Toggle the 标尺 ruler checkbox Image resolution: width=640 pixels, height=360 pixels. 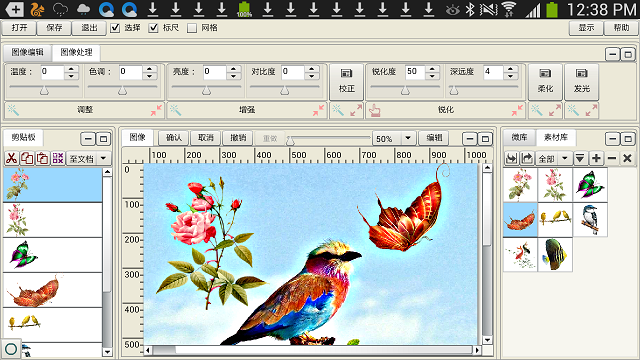(x=153, y=28)
